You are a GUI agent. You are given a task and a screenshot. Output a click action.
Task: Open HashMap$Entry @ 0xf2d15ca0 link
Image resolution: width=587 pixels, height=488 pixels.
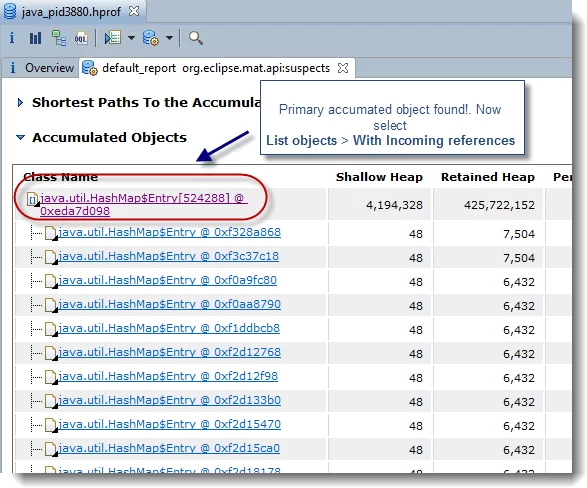pyautogui.click(x=169, y=448)
